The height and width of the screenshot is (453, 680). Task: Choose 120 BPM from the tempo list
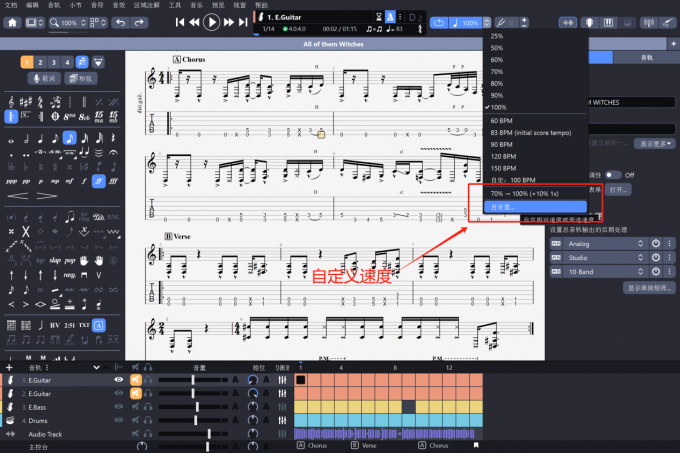coord(504,157)
